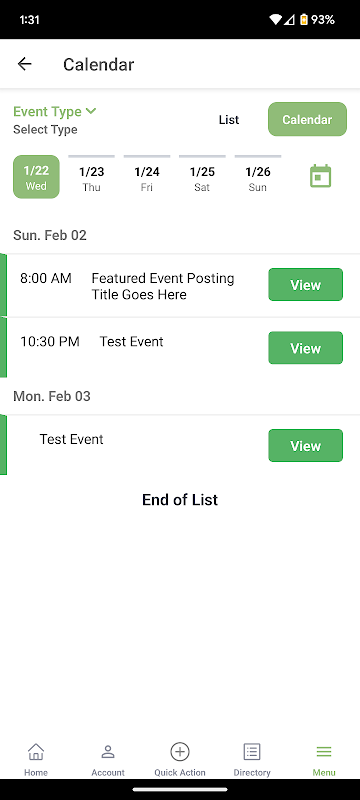Open the date picker calendar icon
The width and height of the screenshot is (360, 800).
(x=321, y=176)
